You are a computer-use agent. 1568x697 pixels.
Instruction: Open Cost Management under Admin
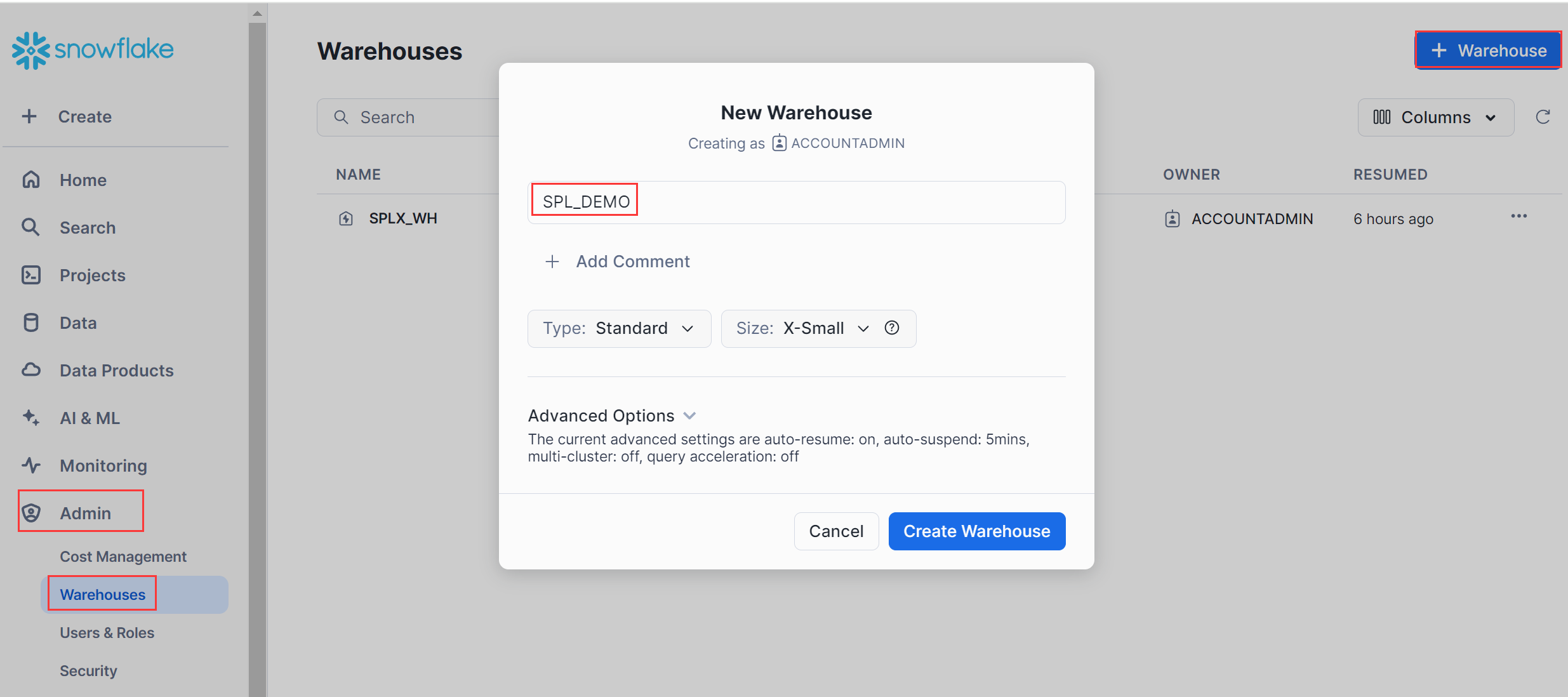(x=123, y=557)
